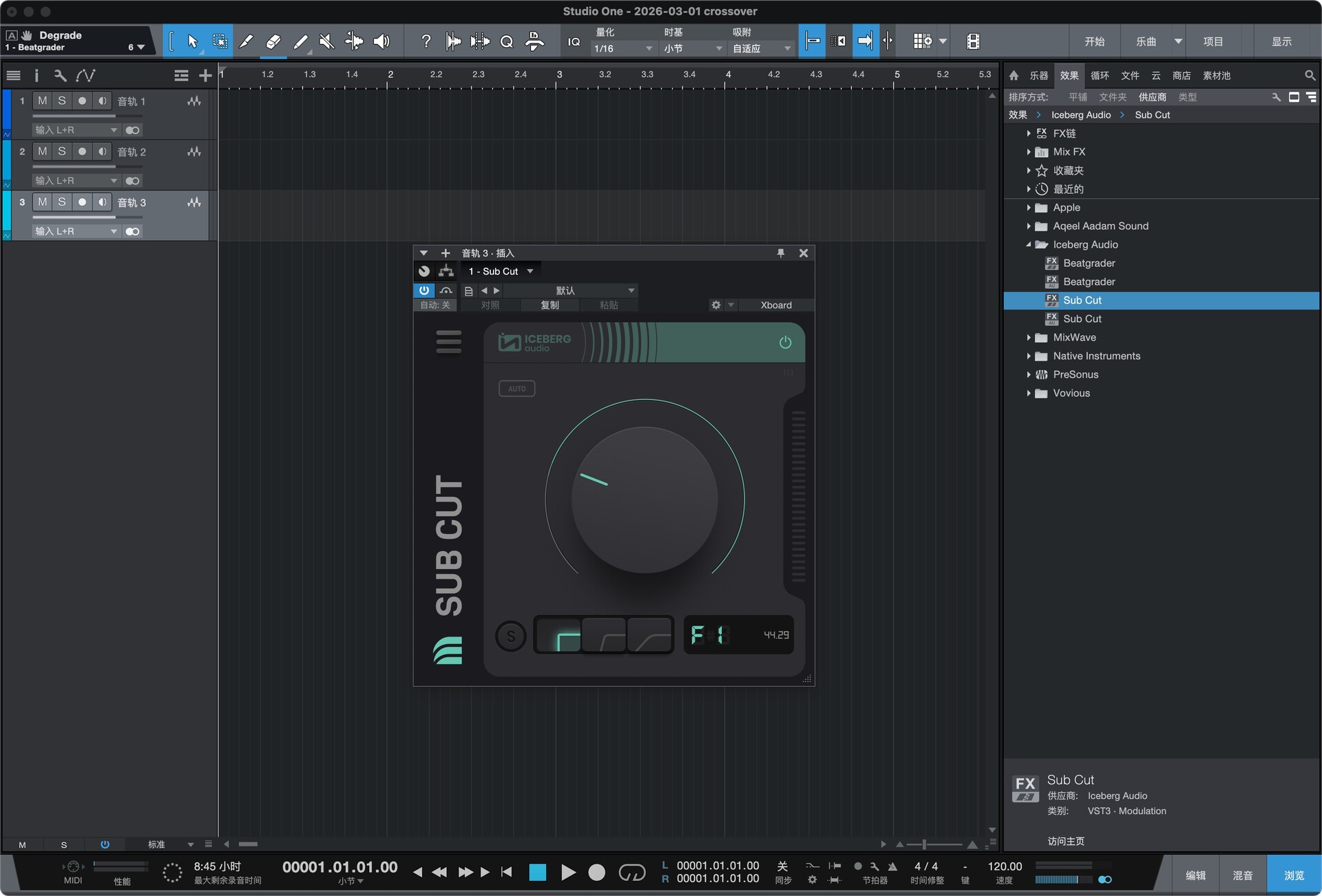Select the Mute tool in the toolbar
The width and height of the screenshot is (1322, 896).
327,41
